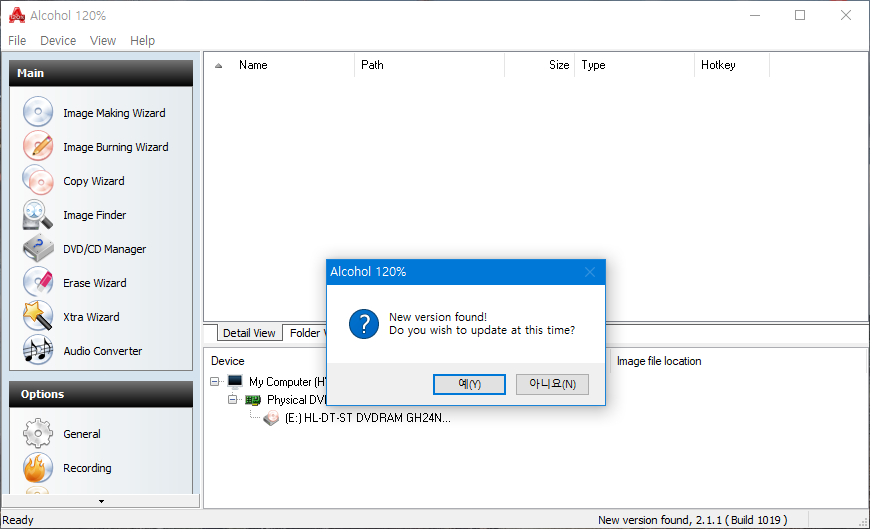Screen dimensions: 870x529
Task: Click the Audio Converter label
Action: [x=103, y=351]
